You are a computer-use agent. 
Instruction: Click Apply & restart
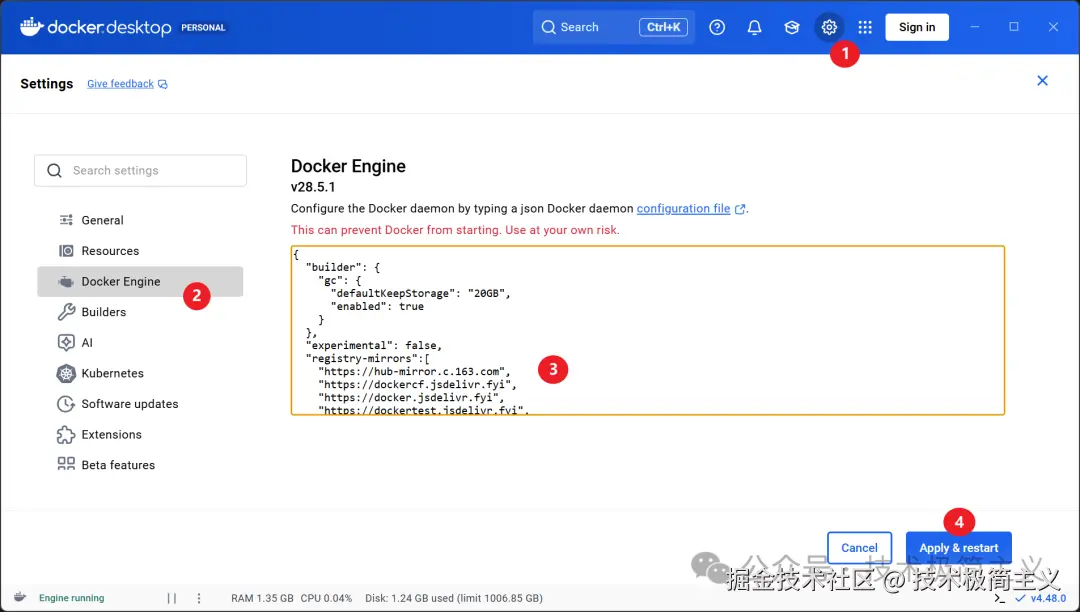pos(959,548)
